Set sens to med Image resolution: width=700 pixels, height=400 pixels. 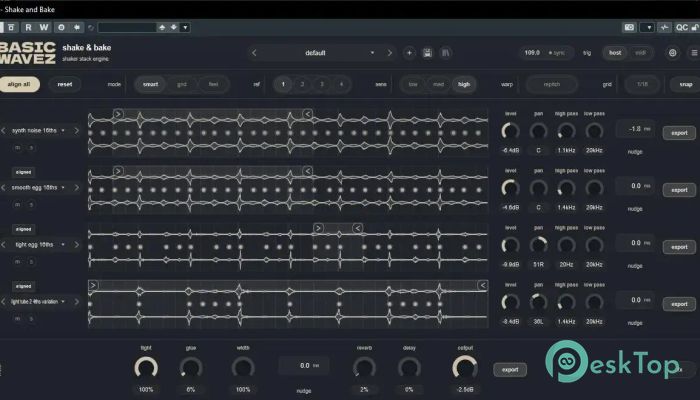(438, 84)
